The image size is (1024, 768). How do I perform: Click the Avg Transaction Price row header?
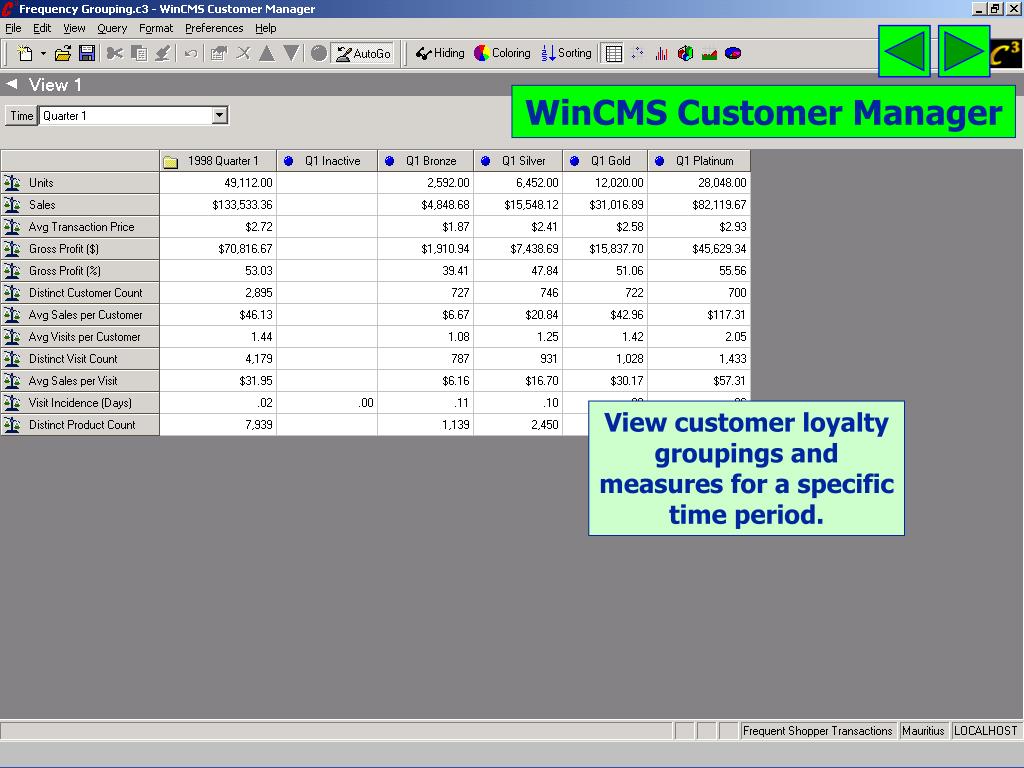[80, 227]
